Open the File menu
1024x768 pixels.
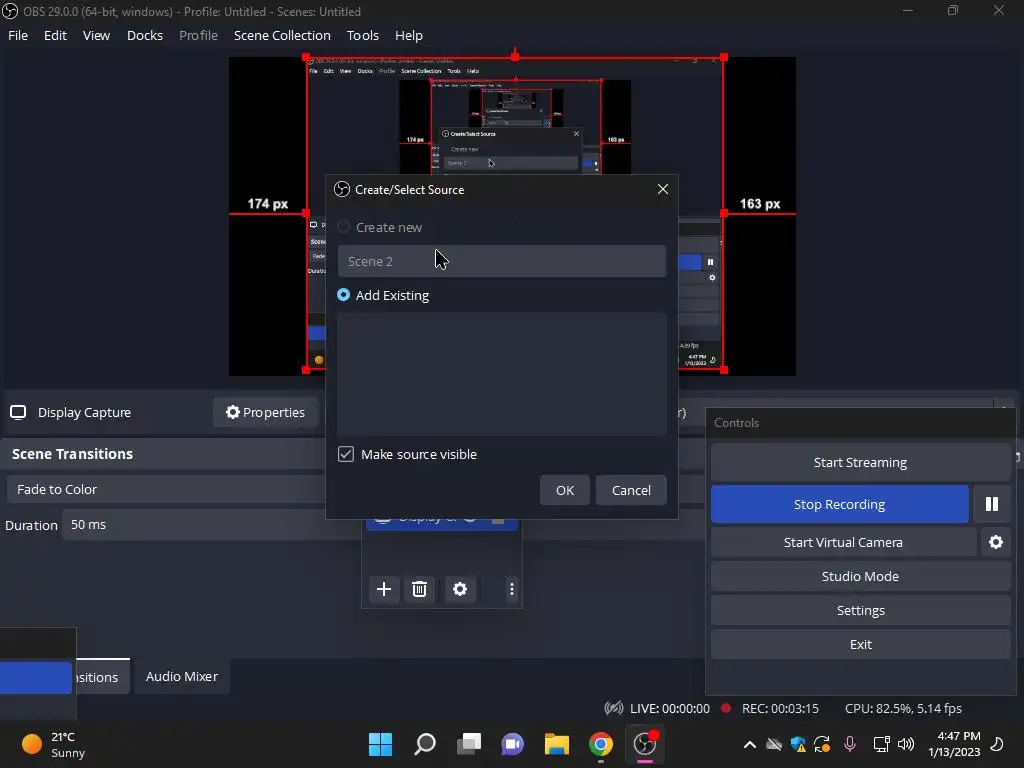tap(18, 35)
